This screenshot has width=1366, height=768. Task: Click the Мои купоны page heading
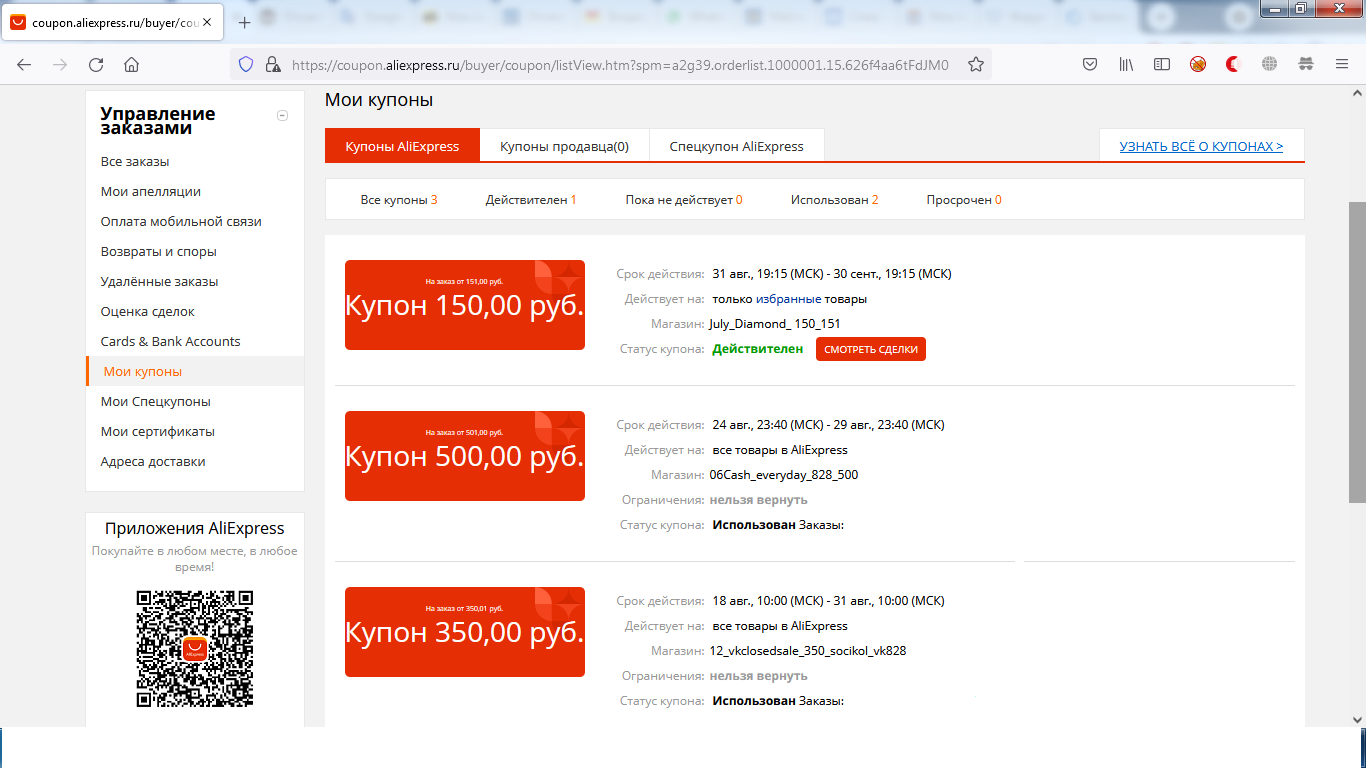tap(379, 100)
